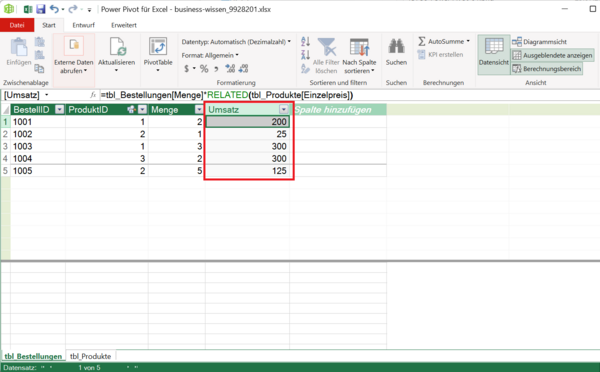Click the fx function icon
Viewport: 600px width, 372px height.
[x=93, y=95]
